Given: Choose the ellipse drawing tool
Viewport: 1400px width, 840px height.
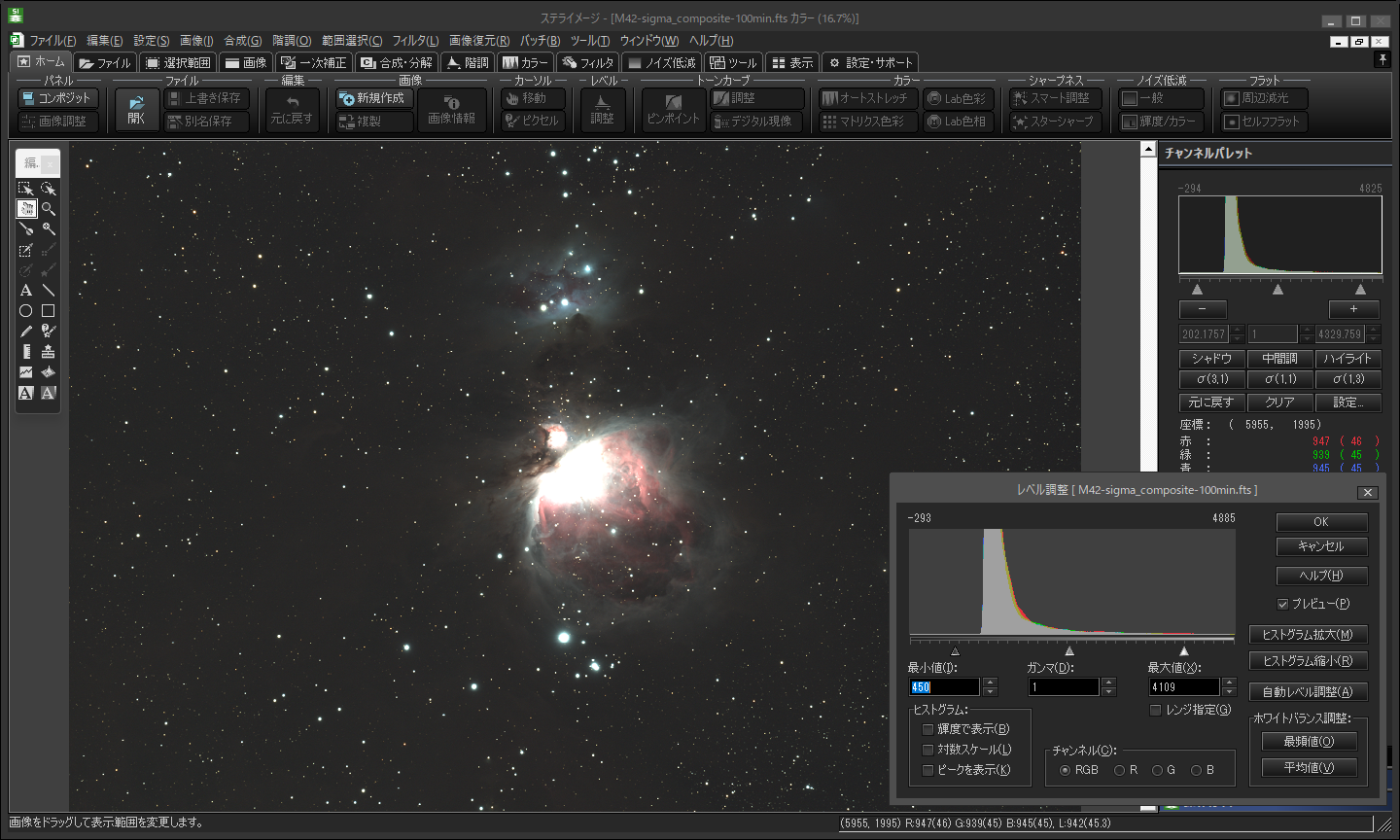Looking at the screenshot, I should click(26, 311).
